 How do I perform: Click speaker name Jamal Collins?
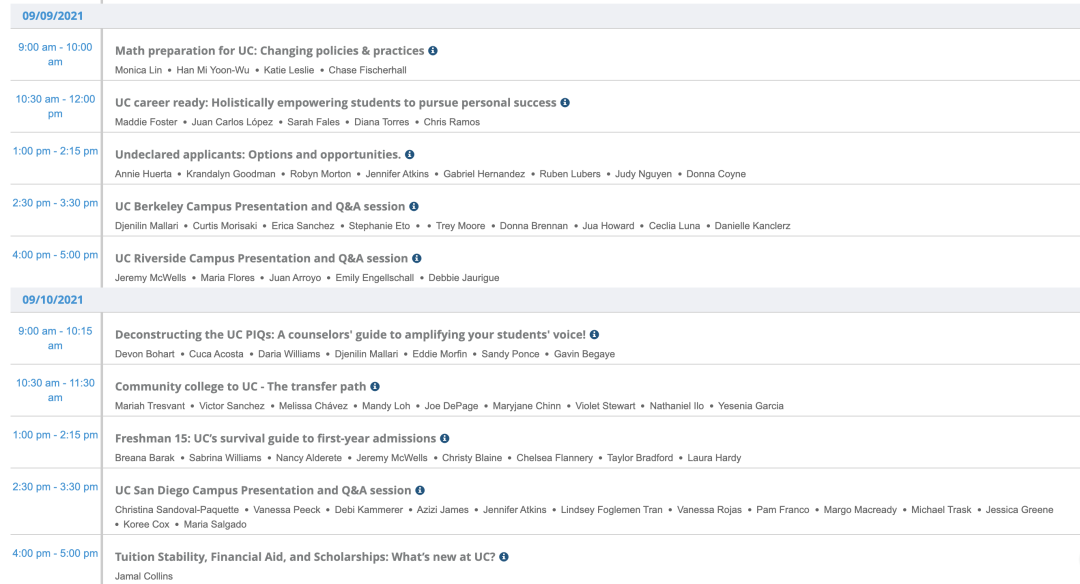[x=144, y=576]
